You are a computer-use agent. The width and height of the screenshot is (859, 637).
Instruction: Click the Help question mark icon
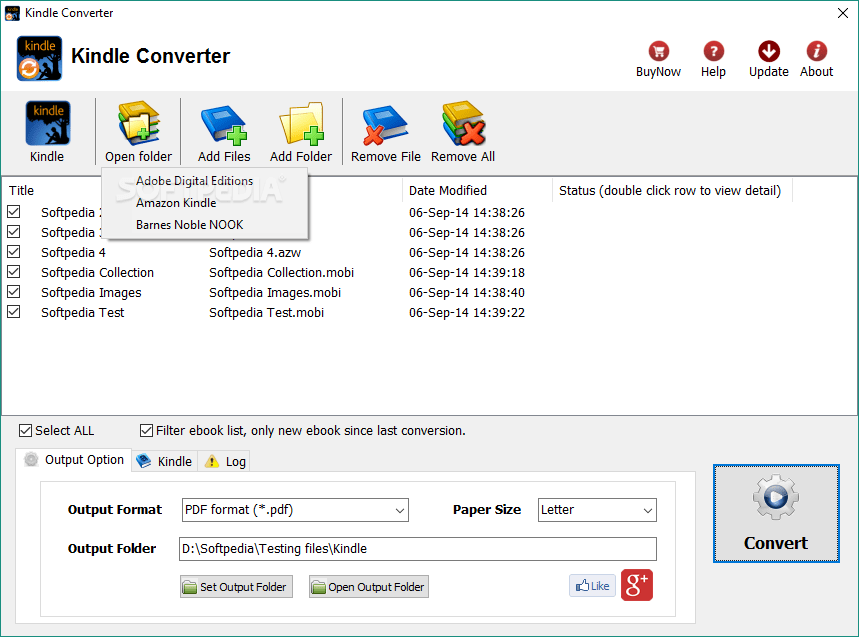point(713,50)
